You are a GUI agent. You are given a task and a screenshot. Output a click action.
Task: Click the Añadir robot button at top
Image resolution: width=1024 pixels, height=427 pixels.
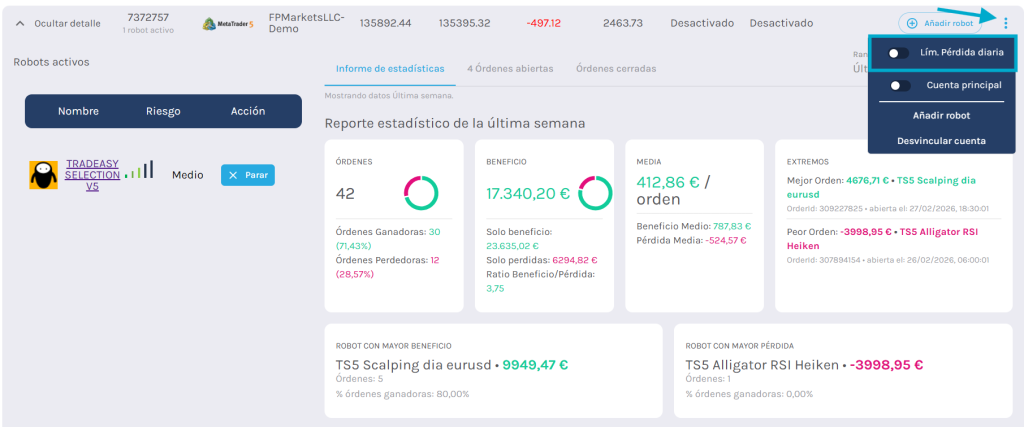939,23
